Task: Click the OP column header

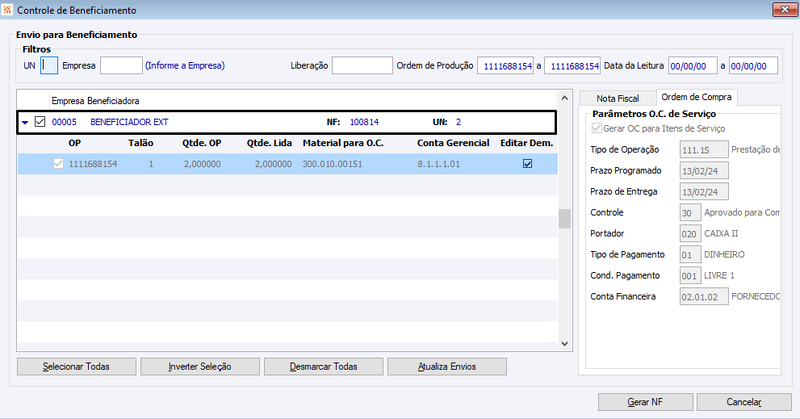Action: 74,143
